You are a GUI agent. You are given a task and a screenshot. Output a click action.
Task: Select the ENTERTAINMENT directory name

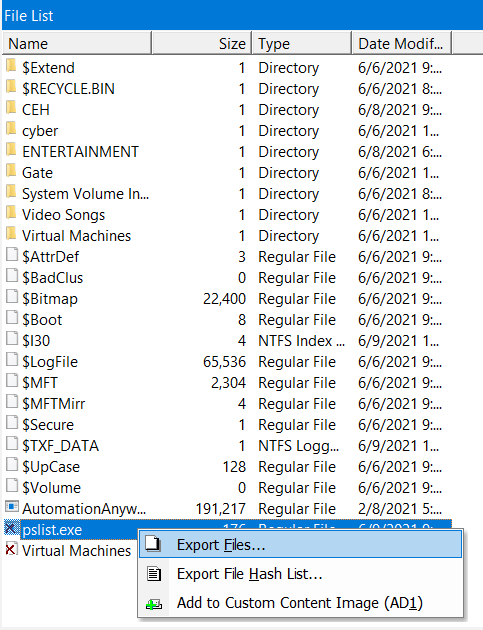(x=80, y=152)
